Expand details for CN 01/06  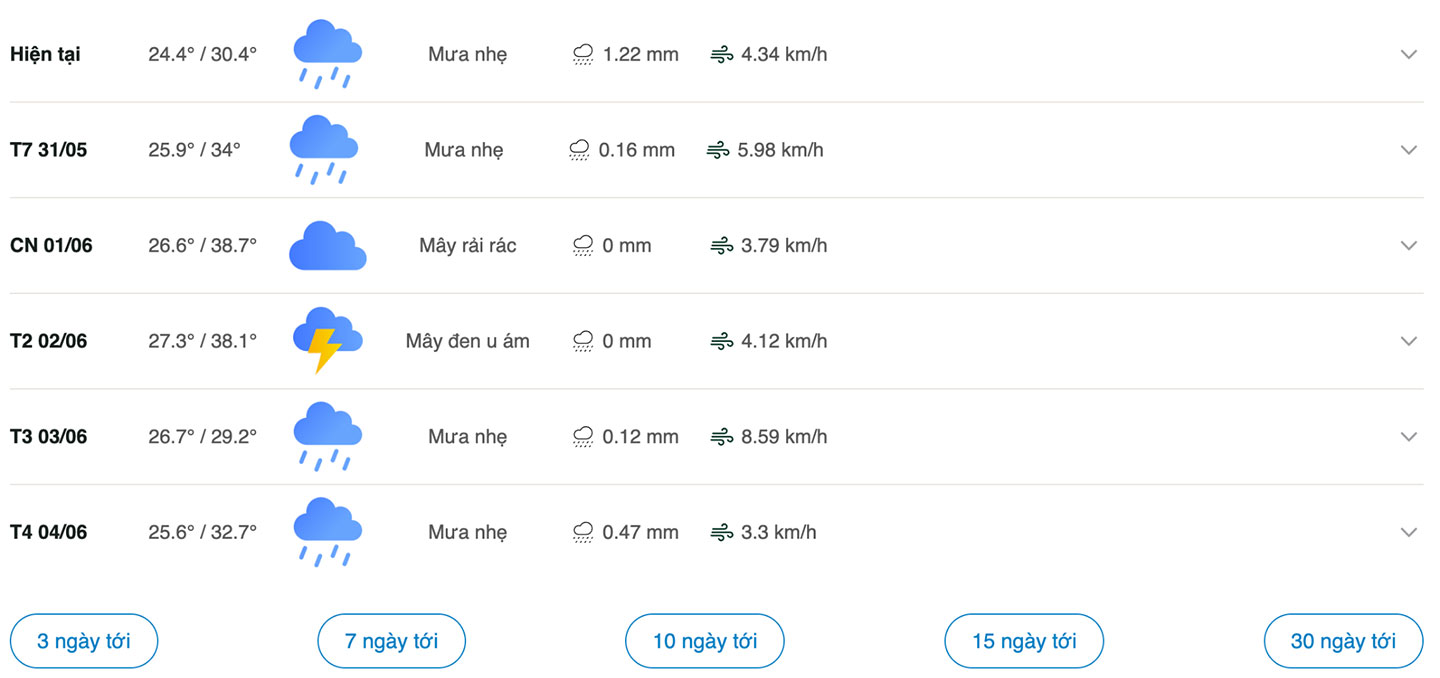coord(1409,245)
